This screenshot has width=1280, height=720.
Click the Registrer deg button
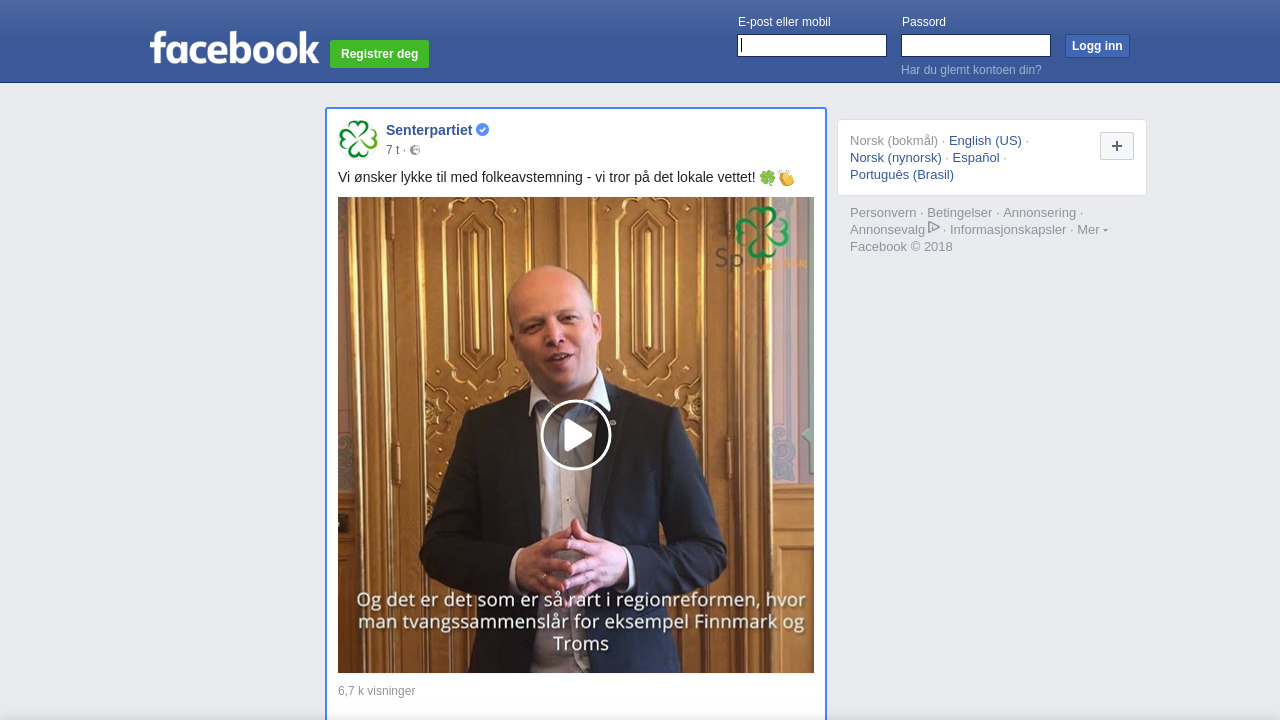coord(380,54)
